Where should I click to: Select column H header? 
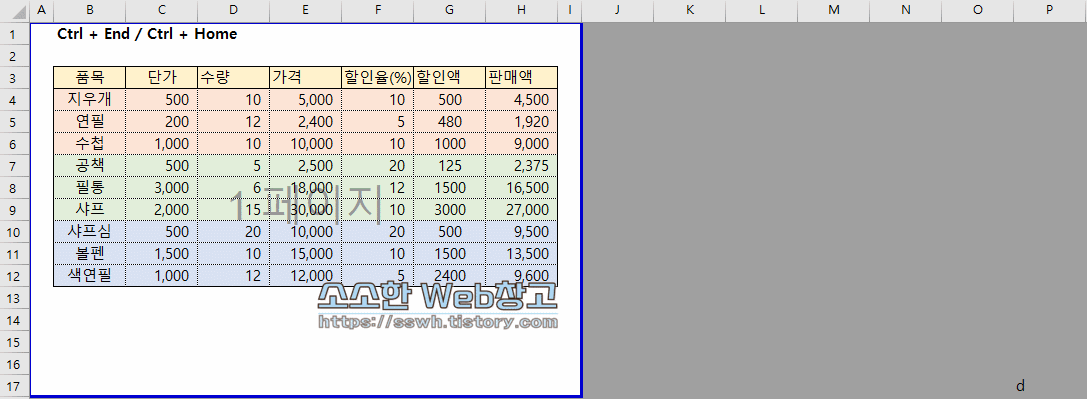(x=522, y=10)
